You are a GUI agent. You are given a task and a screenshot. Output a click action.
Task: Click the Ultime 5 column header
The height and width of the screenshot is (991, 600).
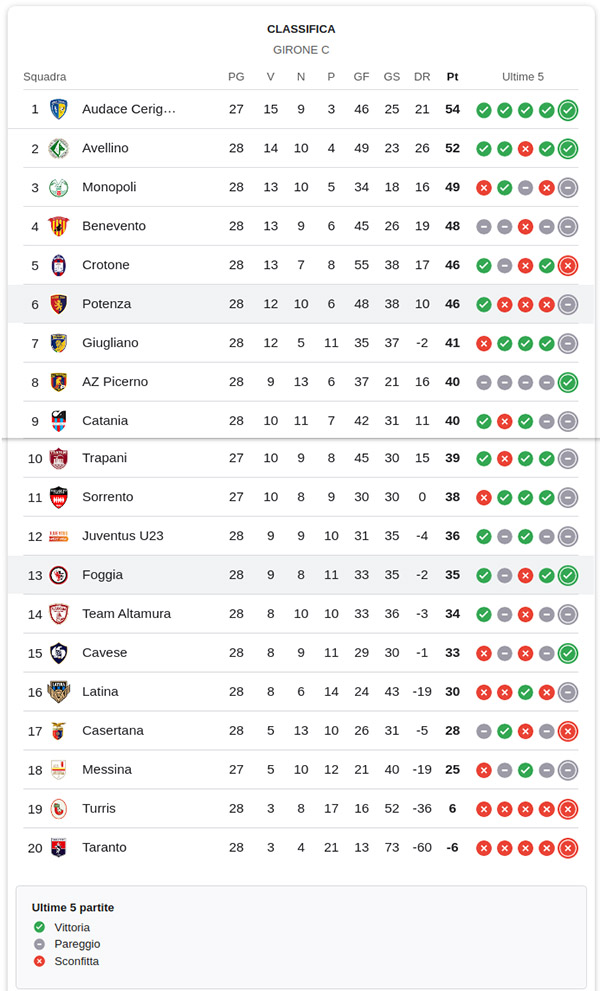(523, 77)
